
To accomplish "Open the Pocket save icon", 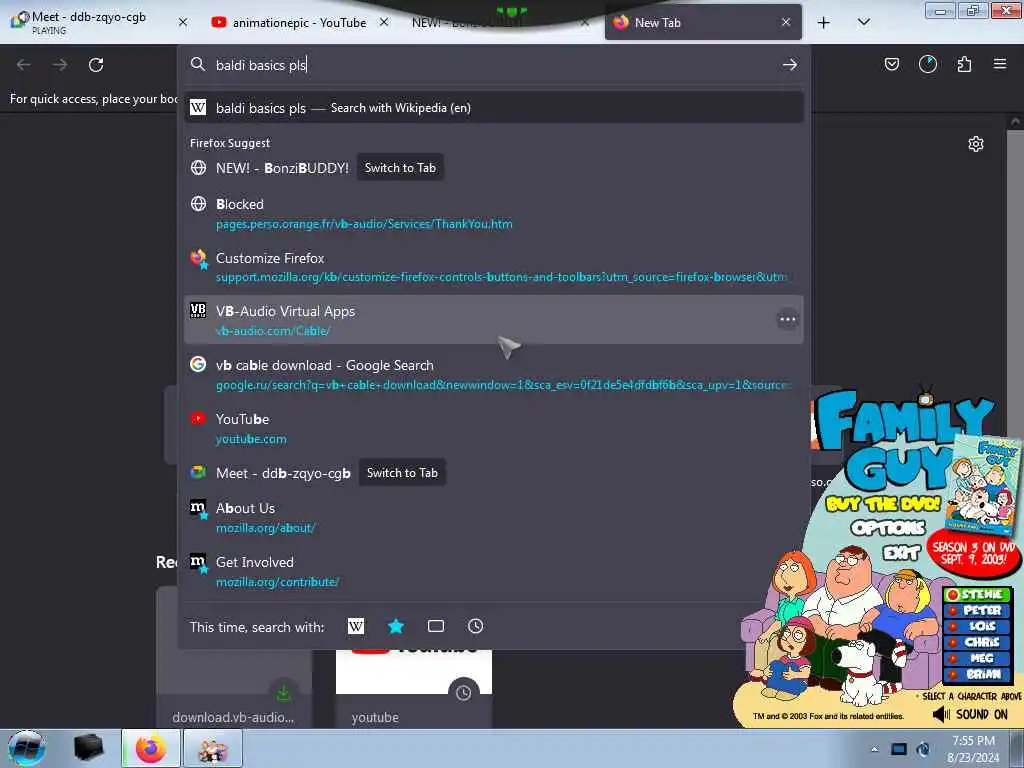I will (x=891, y=64).
